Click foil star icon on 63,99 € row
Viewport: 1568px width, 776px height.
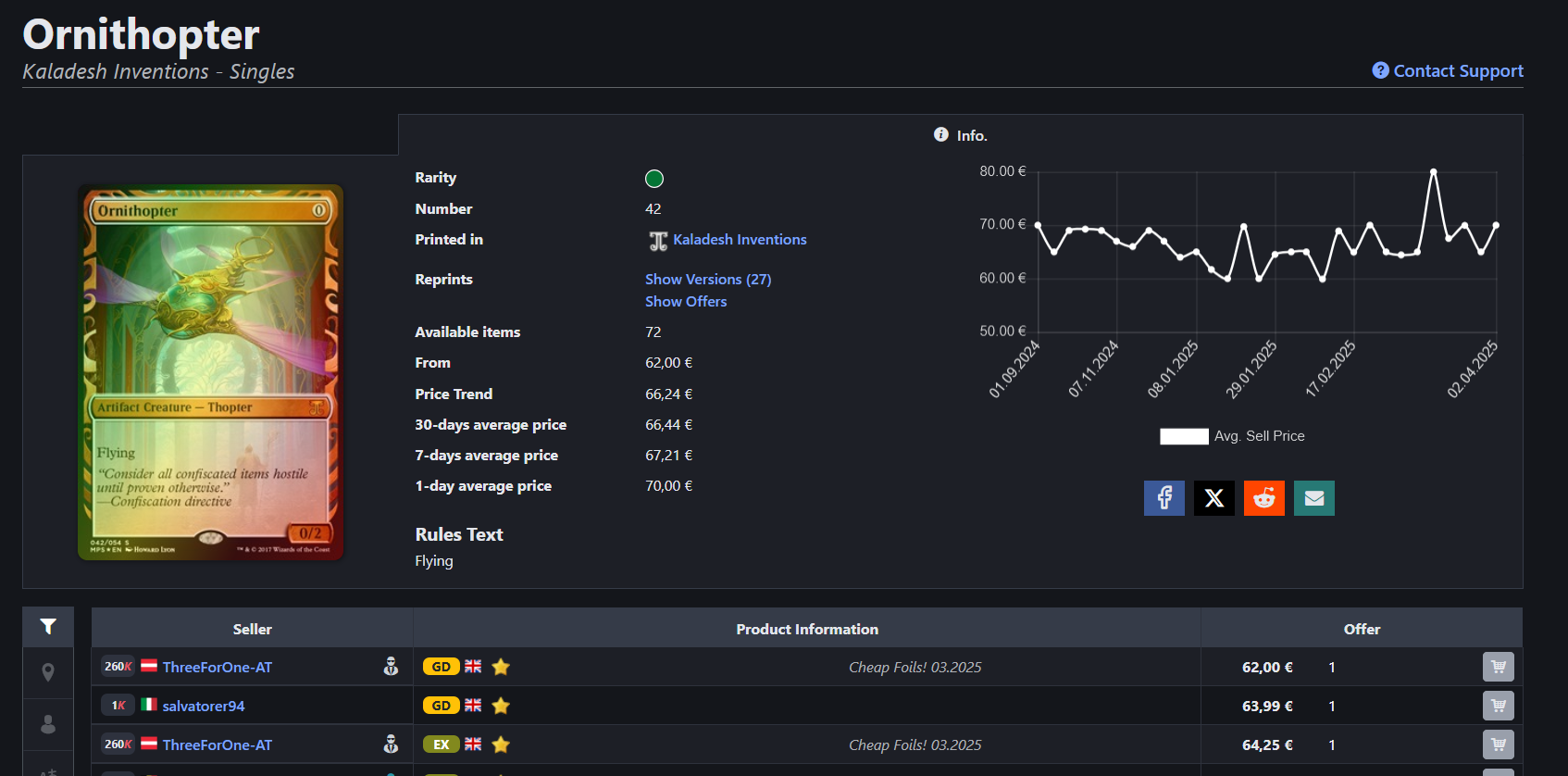[x=501, y=706]
